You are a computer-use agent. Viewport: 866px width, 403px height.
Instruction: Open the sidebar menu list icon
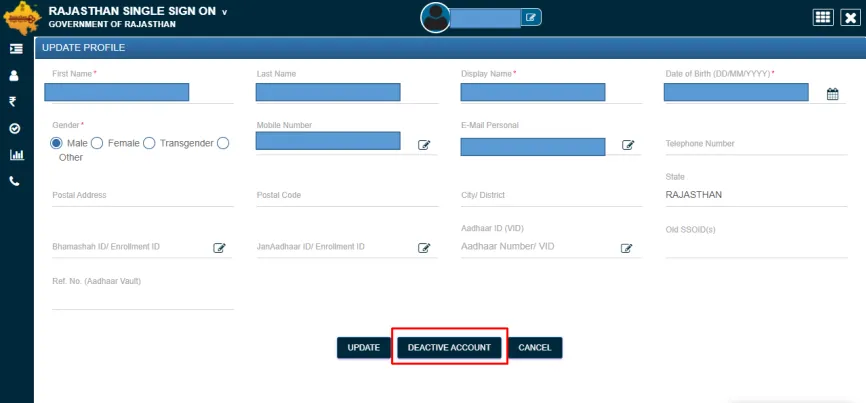(x=15, y=48)
